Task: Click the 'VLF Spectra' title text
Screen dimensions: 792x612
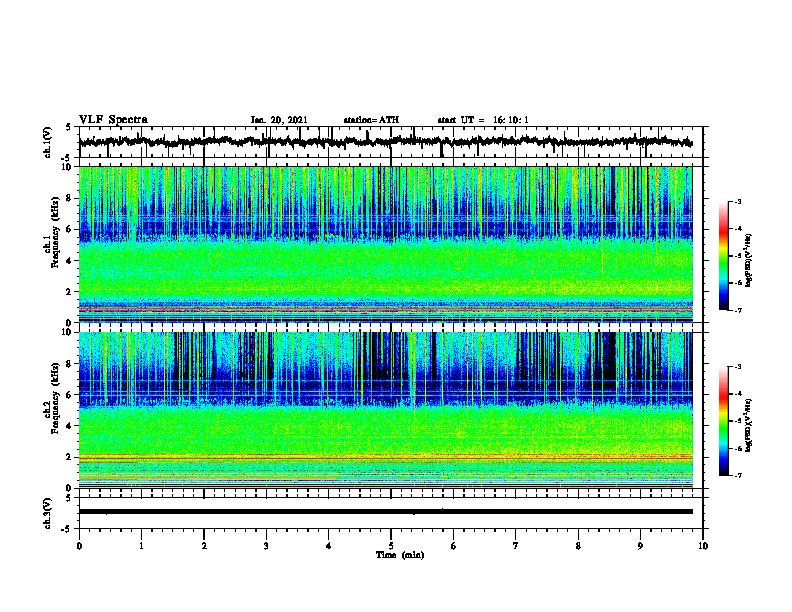Action: (113, 120)
